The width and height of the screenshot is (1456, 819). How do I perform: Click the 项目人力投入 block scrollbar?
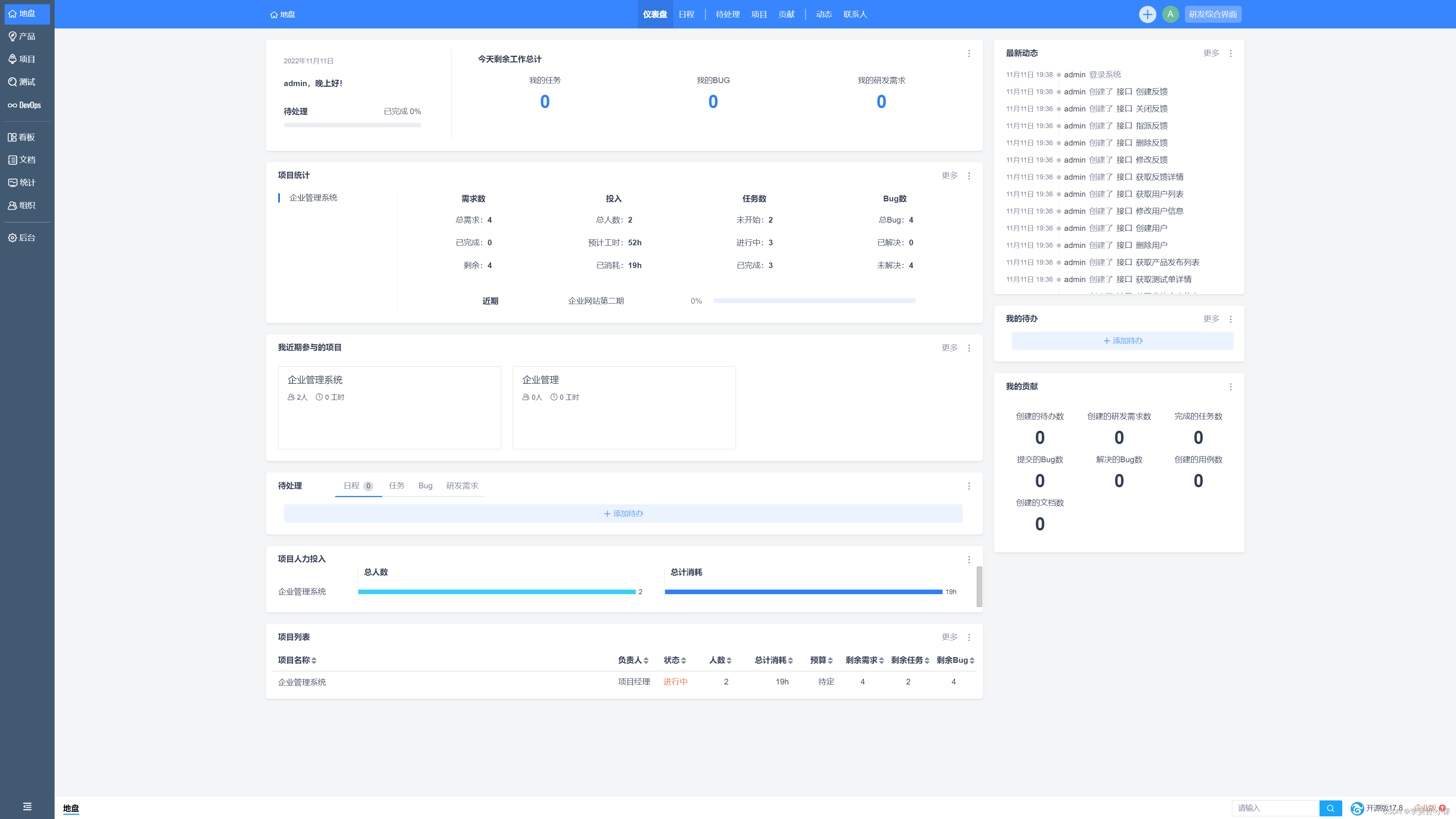979,587
